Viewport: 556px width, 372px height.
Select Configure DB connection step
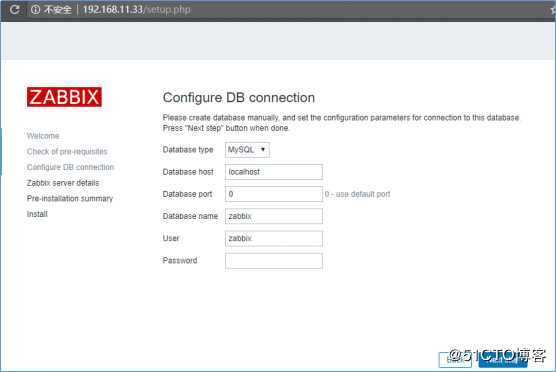click(70, 167)
